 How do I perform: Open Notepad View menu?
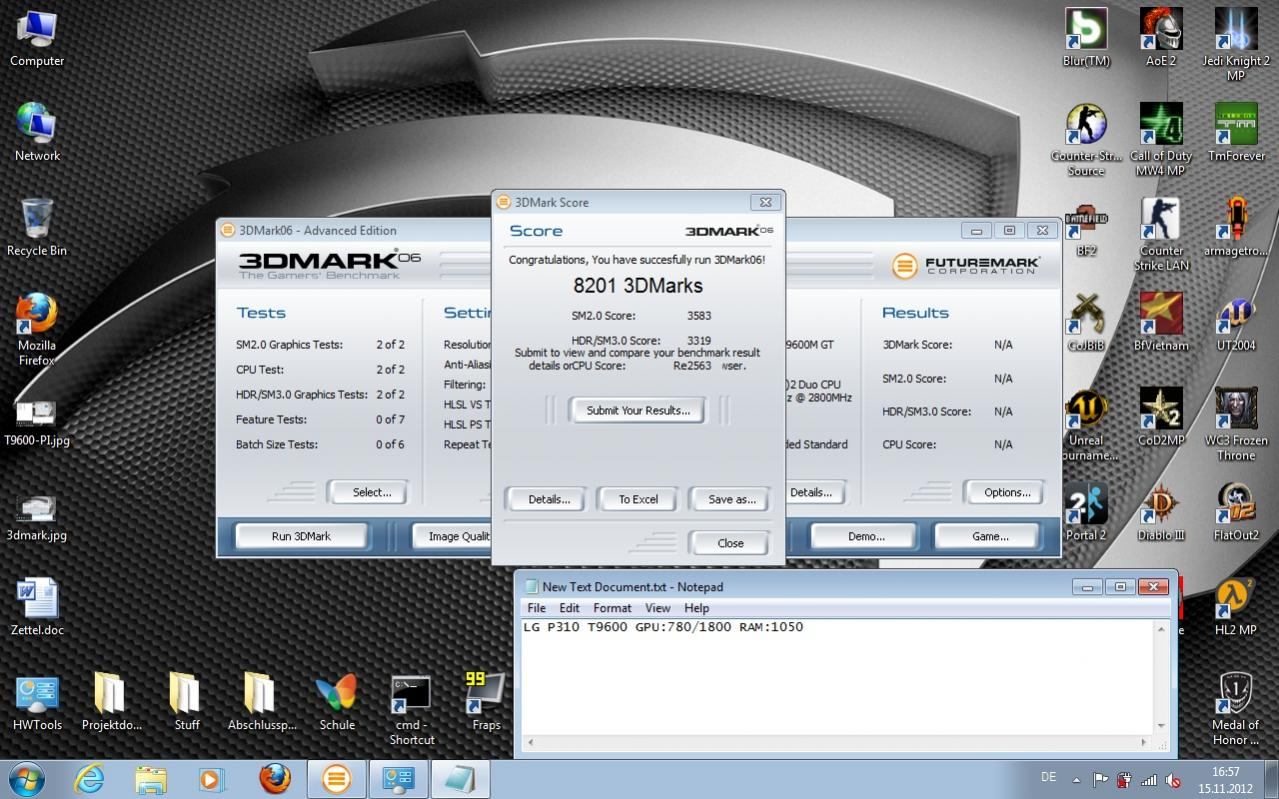(658, 608)
